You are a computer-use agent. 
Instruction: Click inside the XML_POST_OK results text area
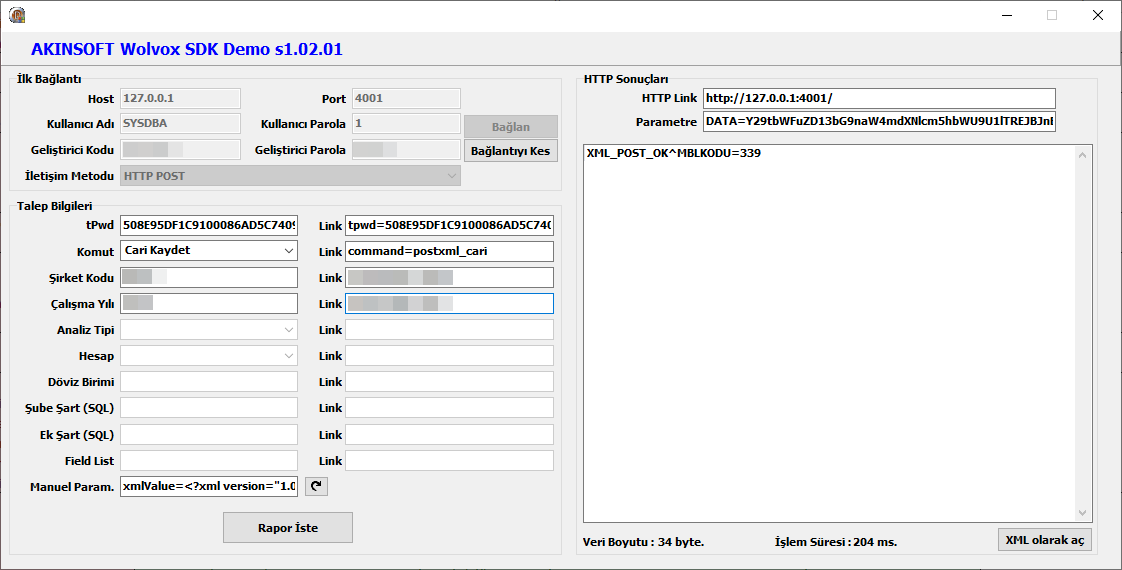tap(830, 330)
